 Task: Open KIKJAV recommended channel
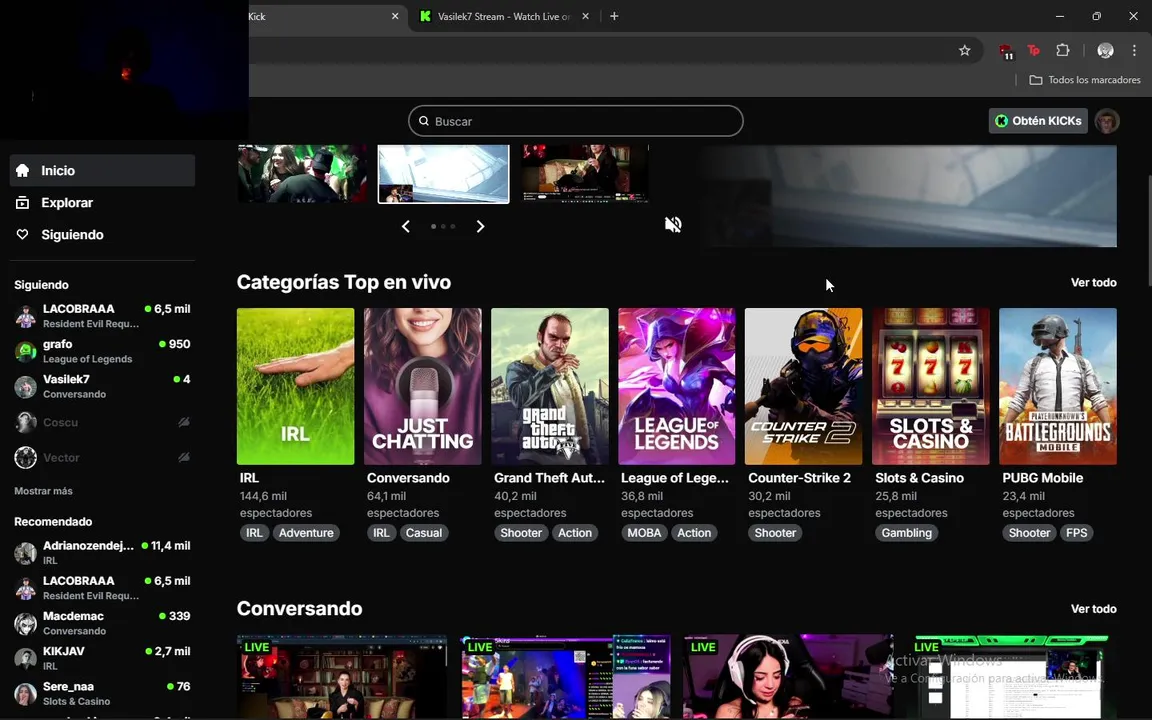[102, 658]
